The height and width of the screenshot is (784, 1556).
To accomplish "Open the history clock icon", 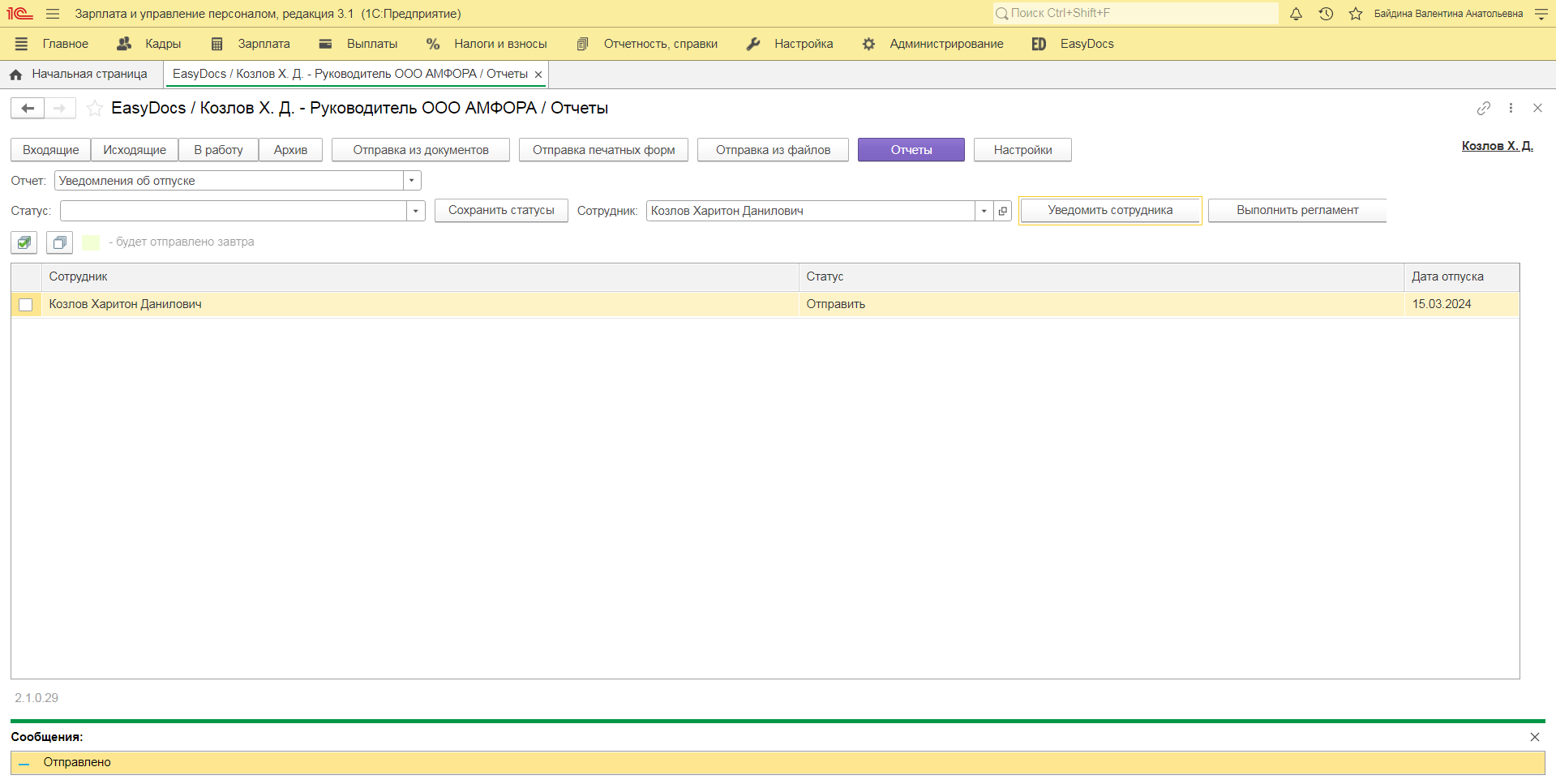I will [x=1326, y=14].
